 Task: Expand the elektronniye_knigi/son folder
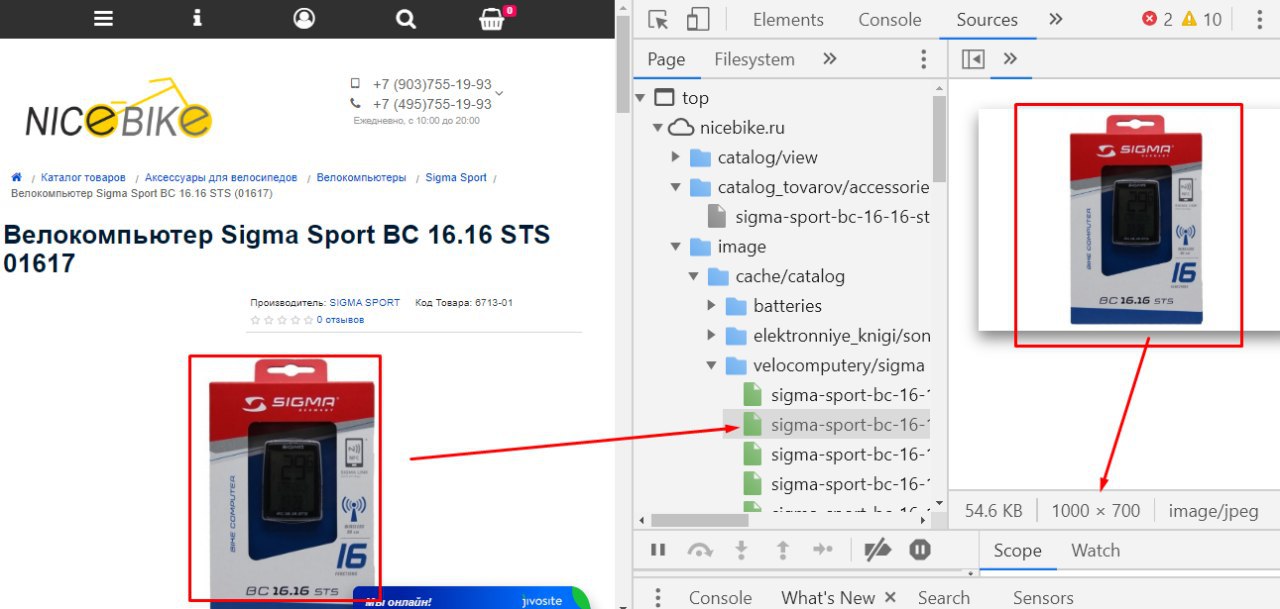tap(712, 335)
